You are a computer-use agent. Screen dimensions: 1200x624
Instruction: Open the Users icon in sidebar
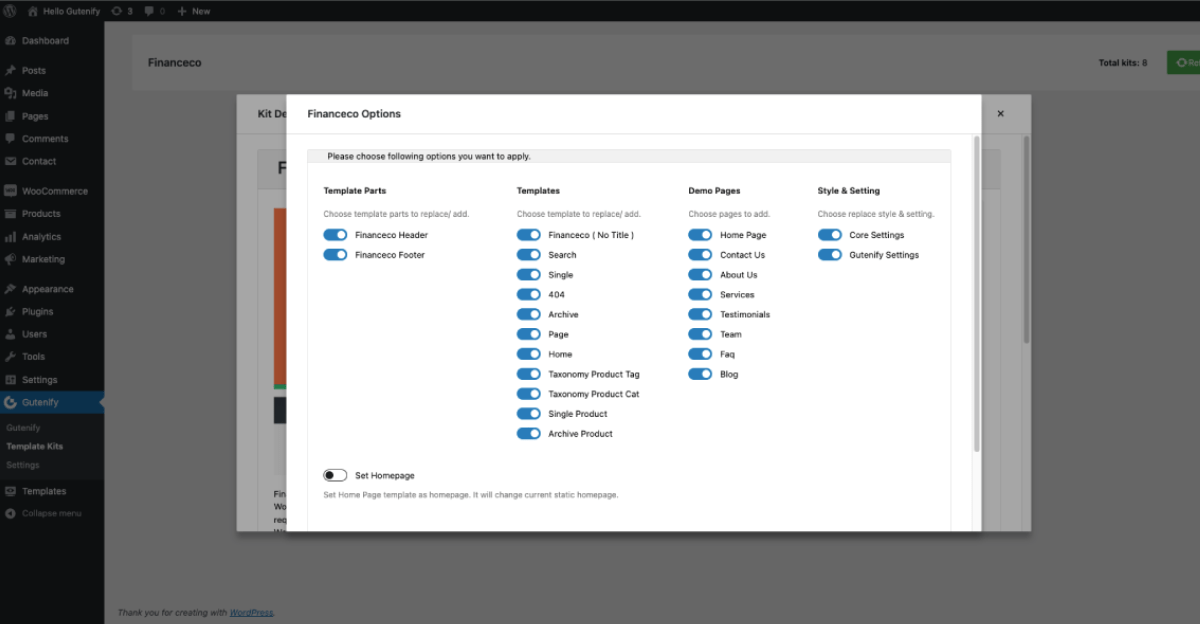[11, 334]
